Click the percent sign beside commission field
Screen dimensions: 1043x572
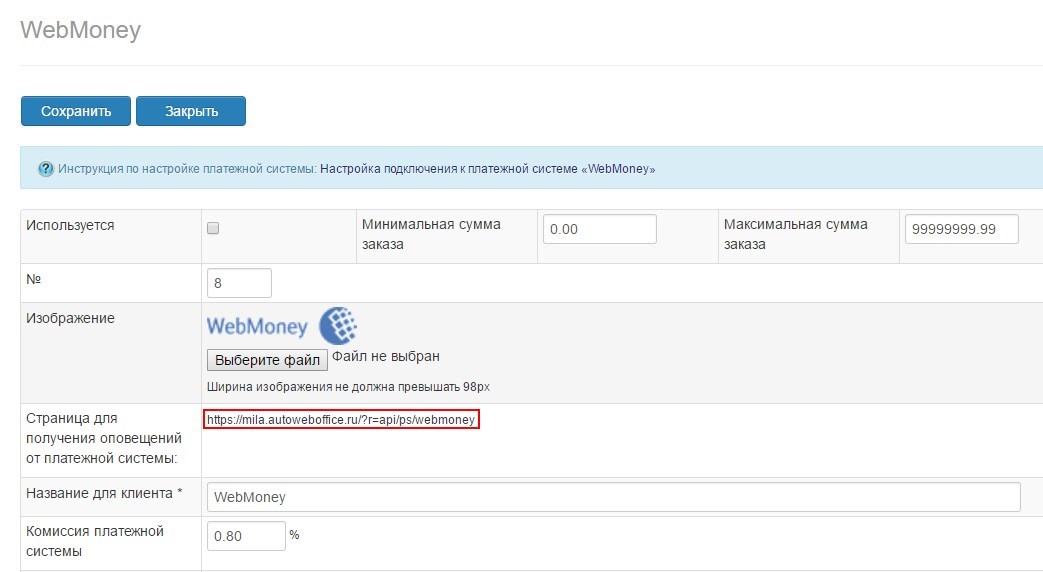pyautogui.click(x=294, y=535)
